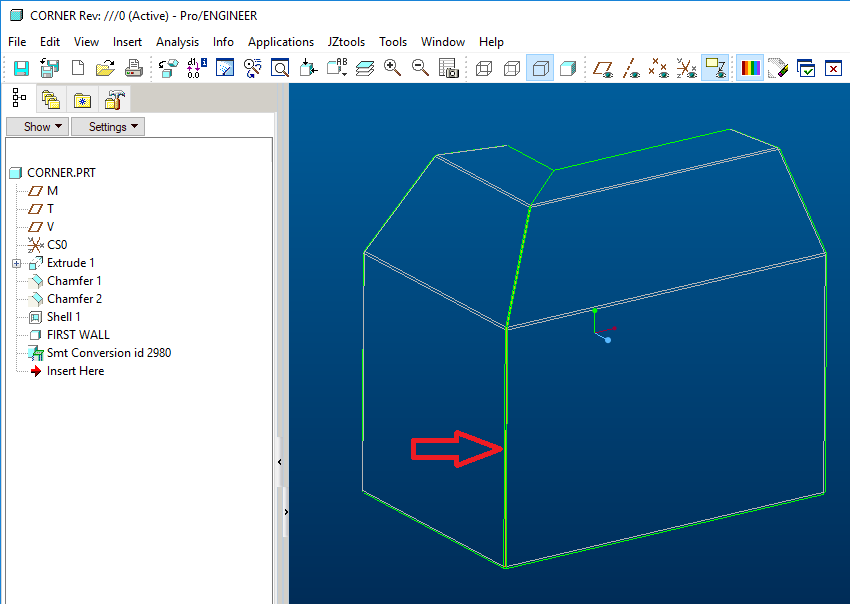This screenshot has height=604, width=850.
Task: Save the current part
Action: [x=20, y=67]
